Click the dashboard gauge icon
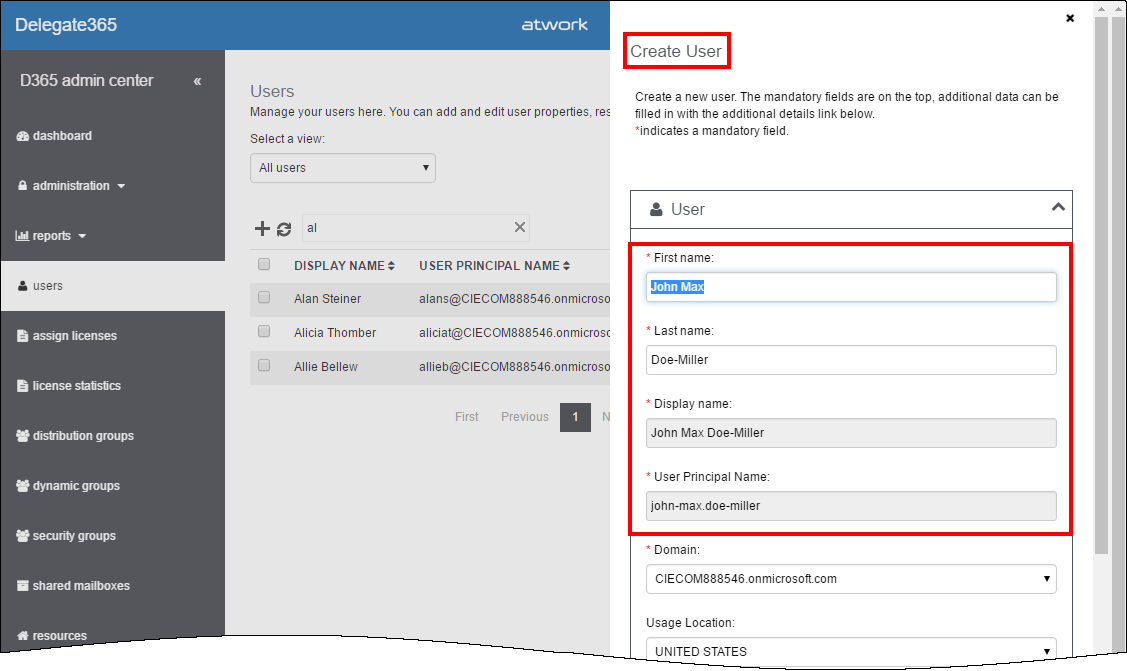 click(x=22, y=136)
